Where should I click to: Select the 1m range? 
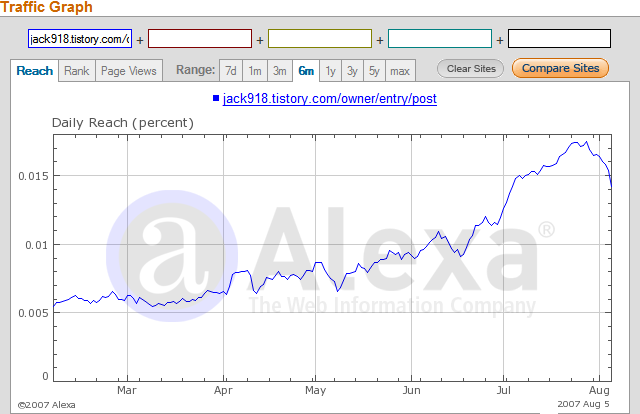tap(255, 71)
